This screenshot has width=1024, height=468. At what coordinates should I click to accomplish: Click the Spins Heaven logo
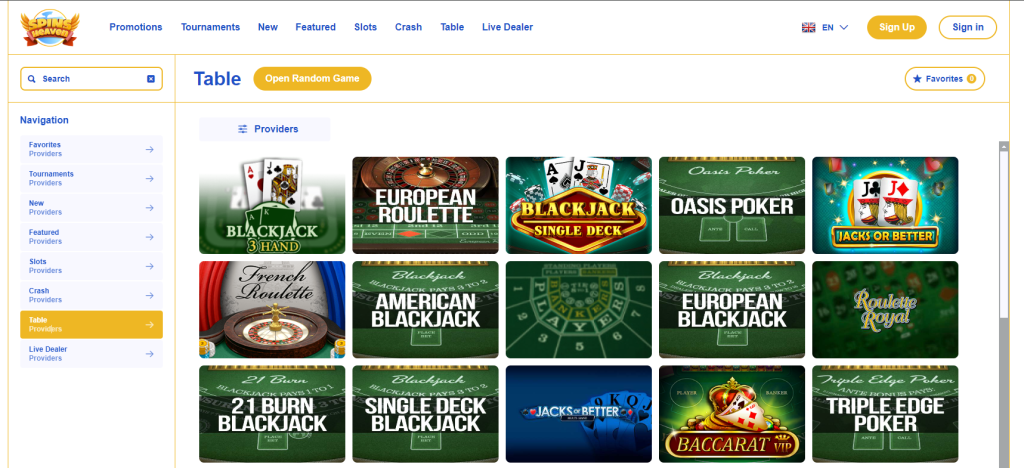pyautogui.click(x=48, y=28)
